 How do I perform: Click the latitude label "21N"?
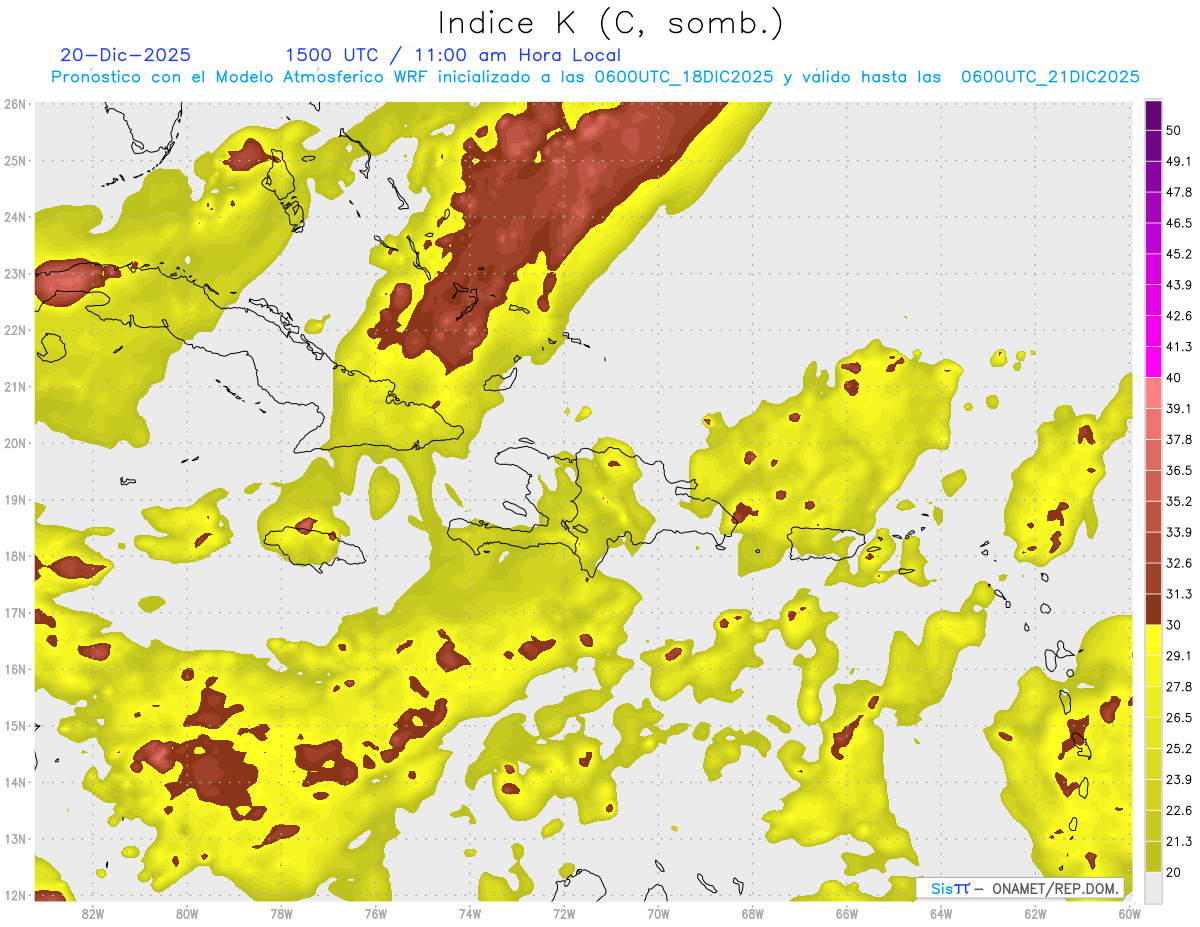(15, 387)
